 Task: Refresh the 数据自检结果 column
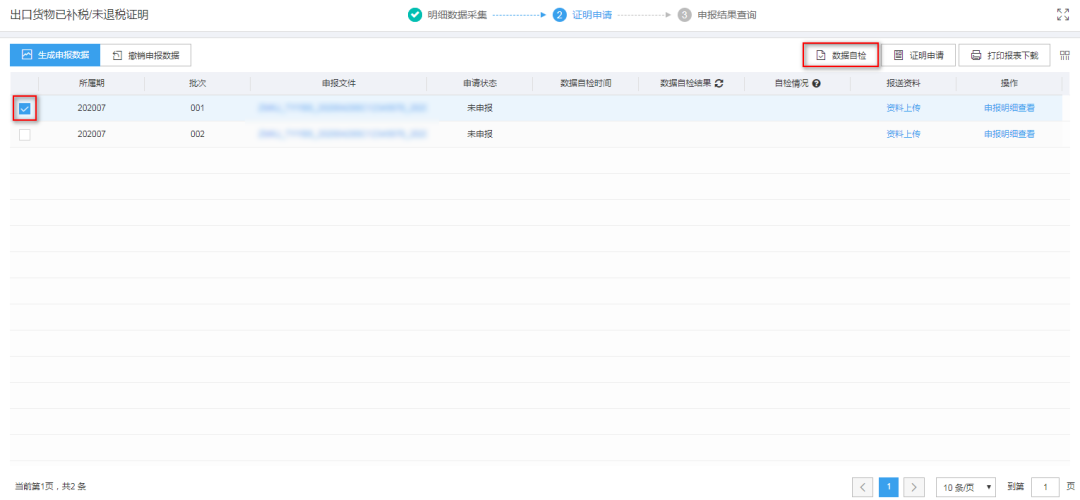[719, 83]
